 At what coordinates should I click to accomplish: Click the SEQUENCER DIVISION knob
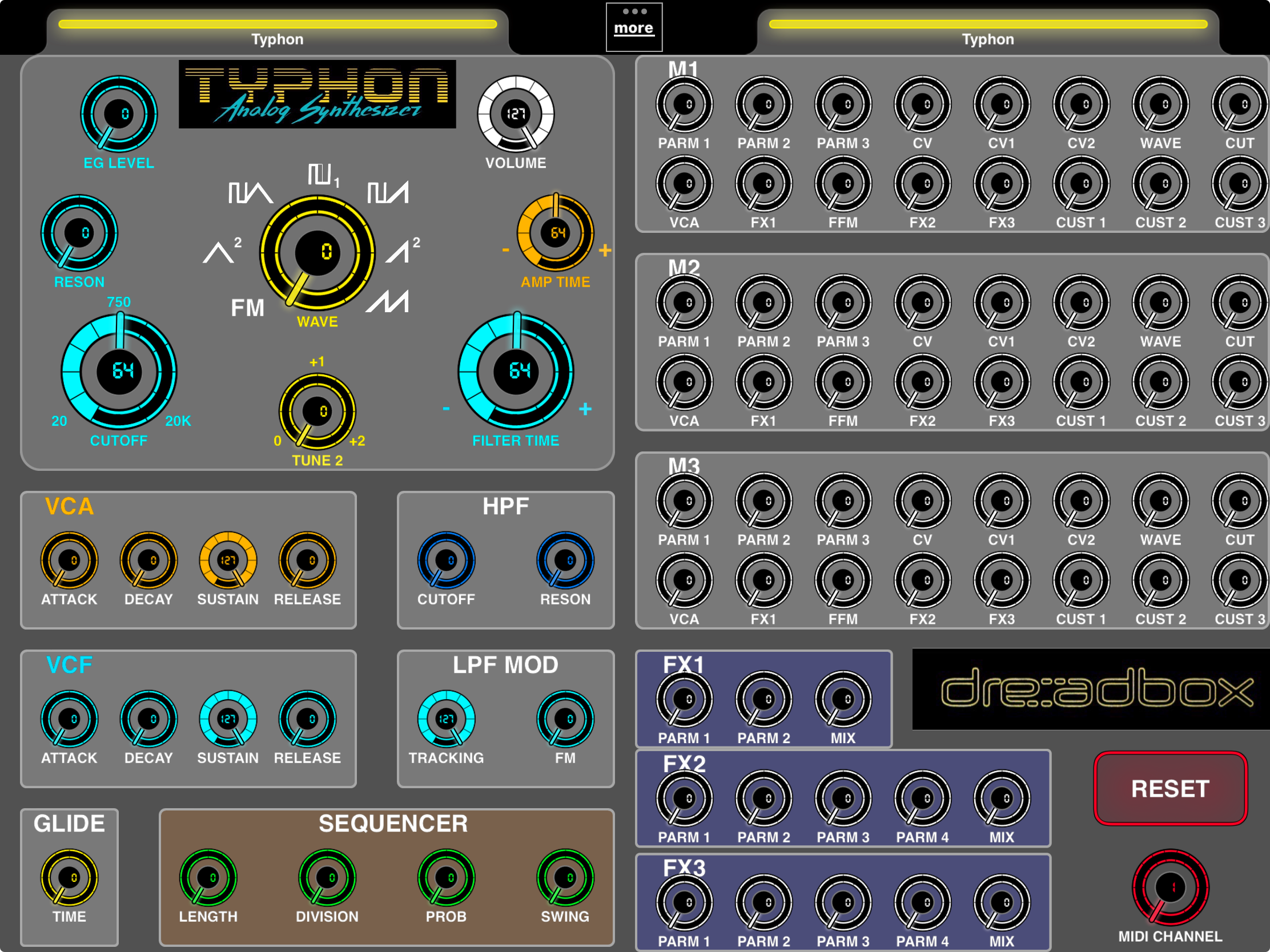tap(327, 877)
